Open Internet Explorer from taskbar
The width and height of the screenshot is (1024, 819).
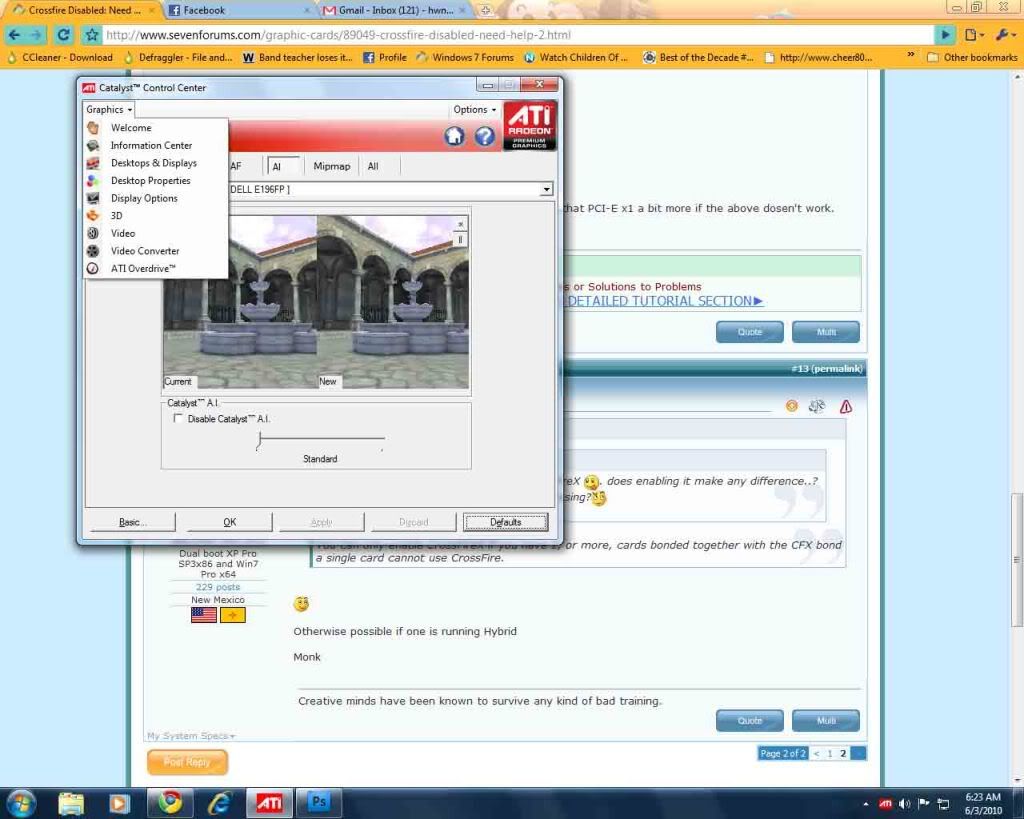[x=219, y=803]
